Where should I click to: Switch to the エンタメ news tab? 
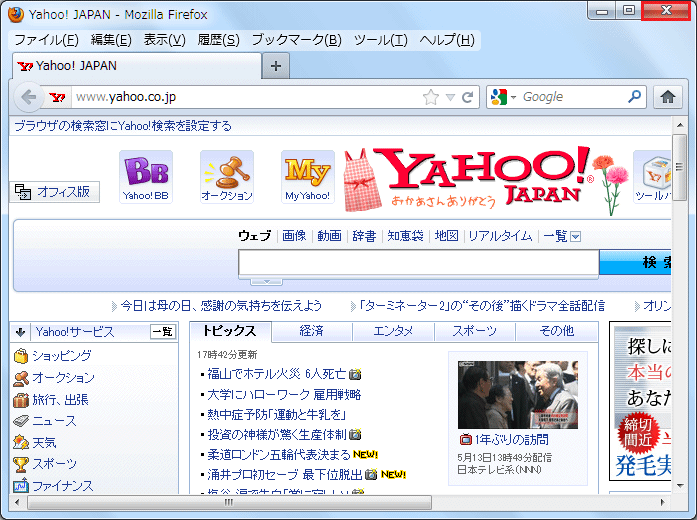(393, 331)
